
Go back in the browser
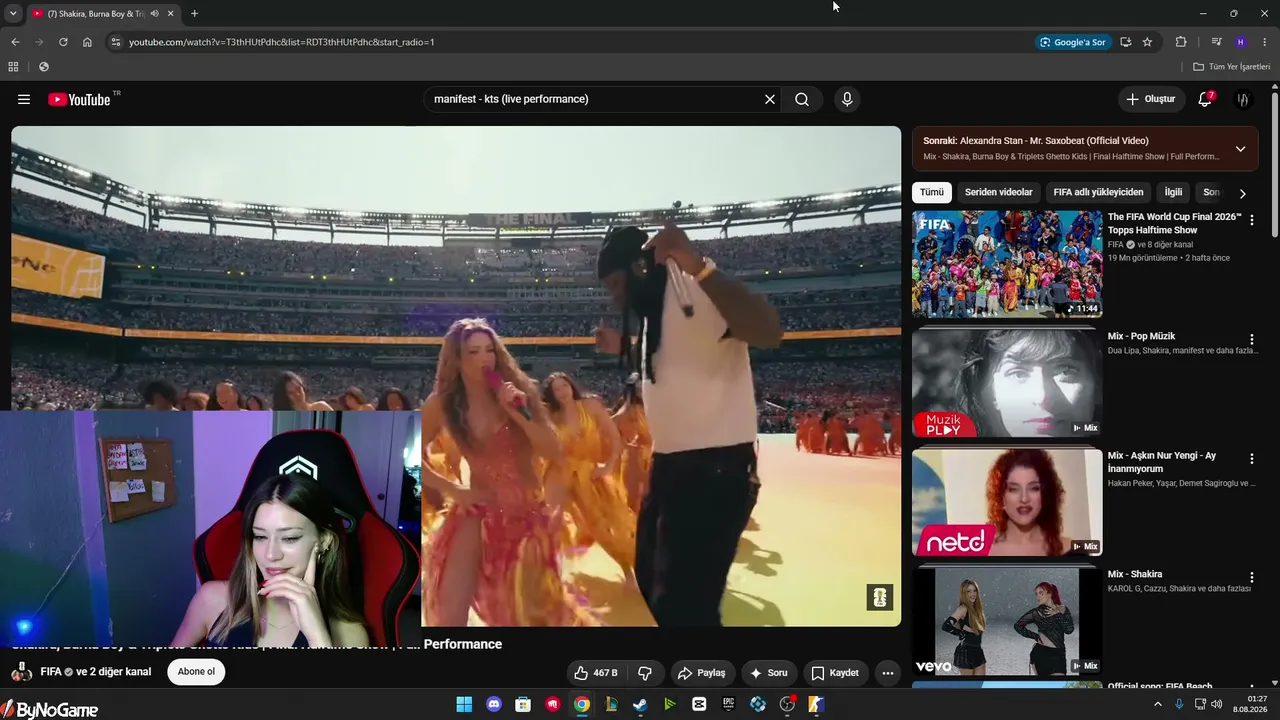click(15, 42)
